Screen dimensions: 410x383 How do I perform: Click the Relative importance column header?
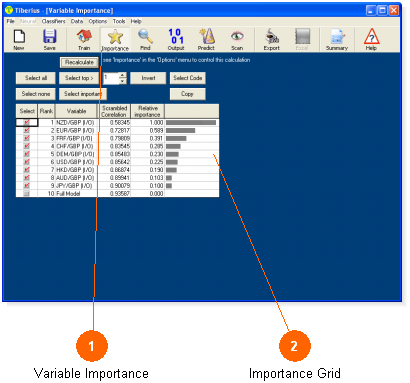tap(148, 111)
